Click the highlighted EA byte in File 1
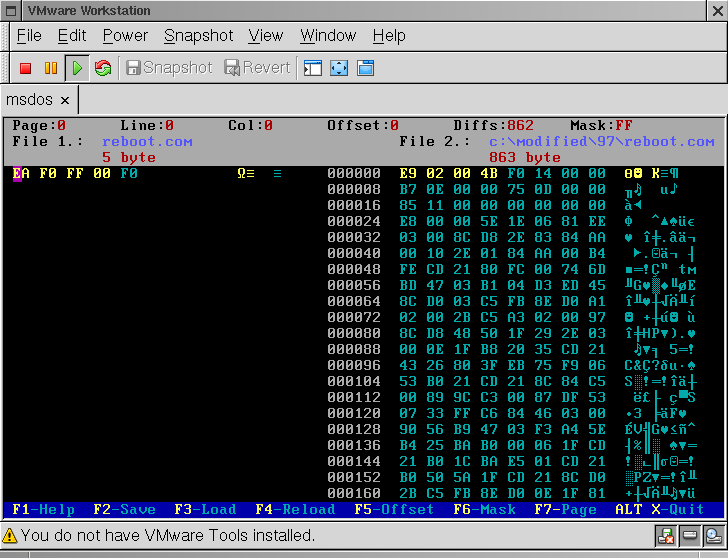Image resolution: width=728 pixels, height=558 pixels. 21,174
